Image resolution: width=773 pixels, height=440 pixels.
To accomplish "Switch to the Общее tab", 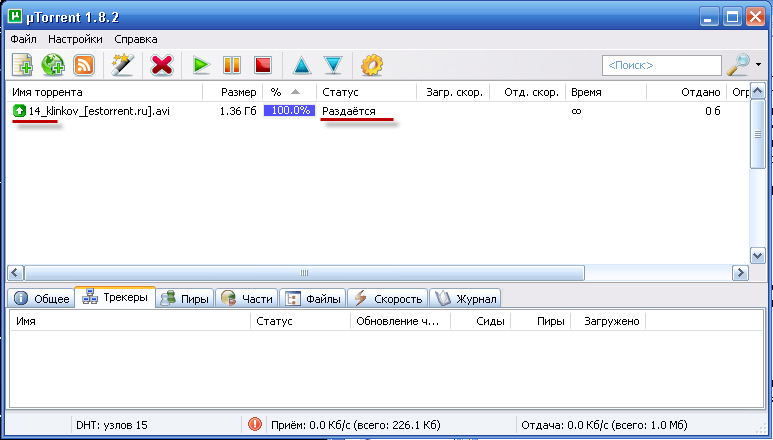I will [41, 299].
